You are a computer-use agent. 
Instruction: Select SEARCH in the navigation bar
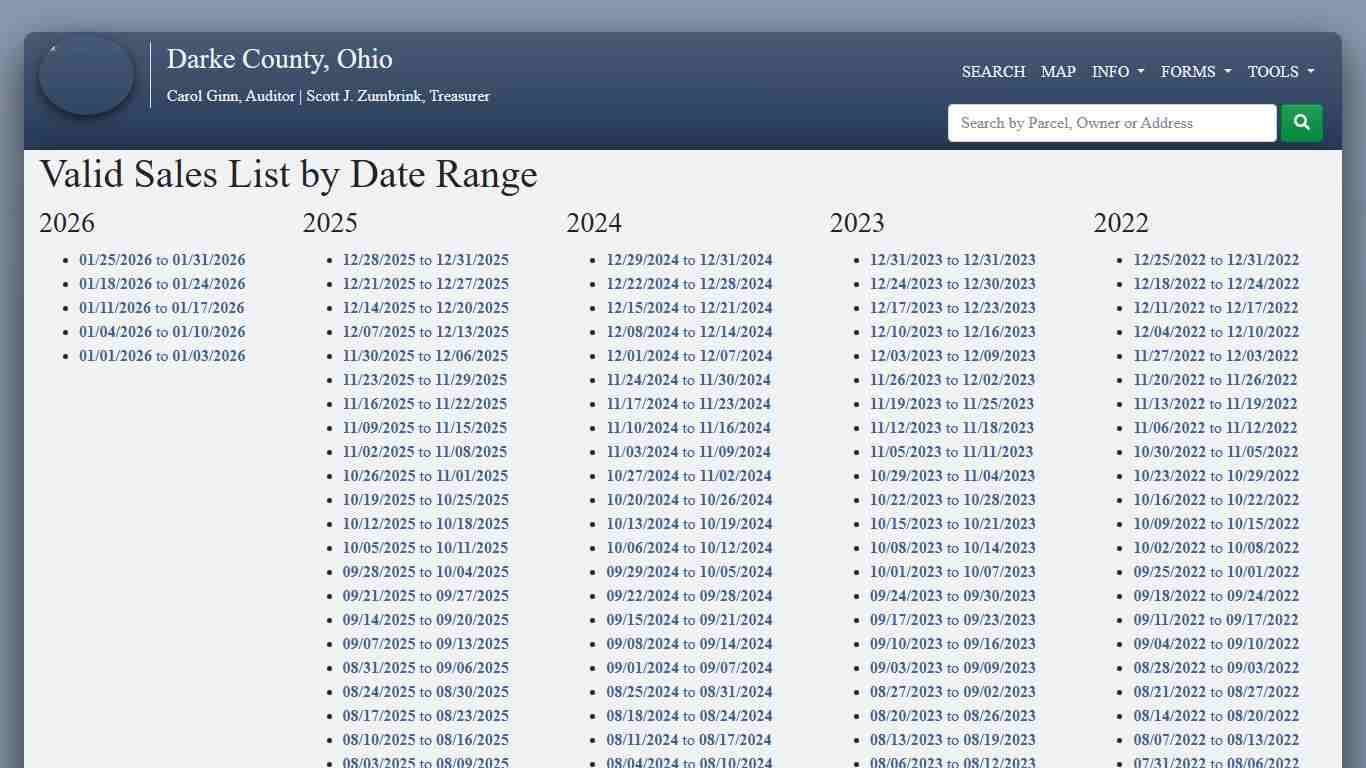pos(993,71)
